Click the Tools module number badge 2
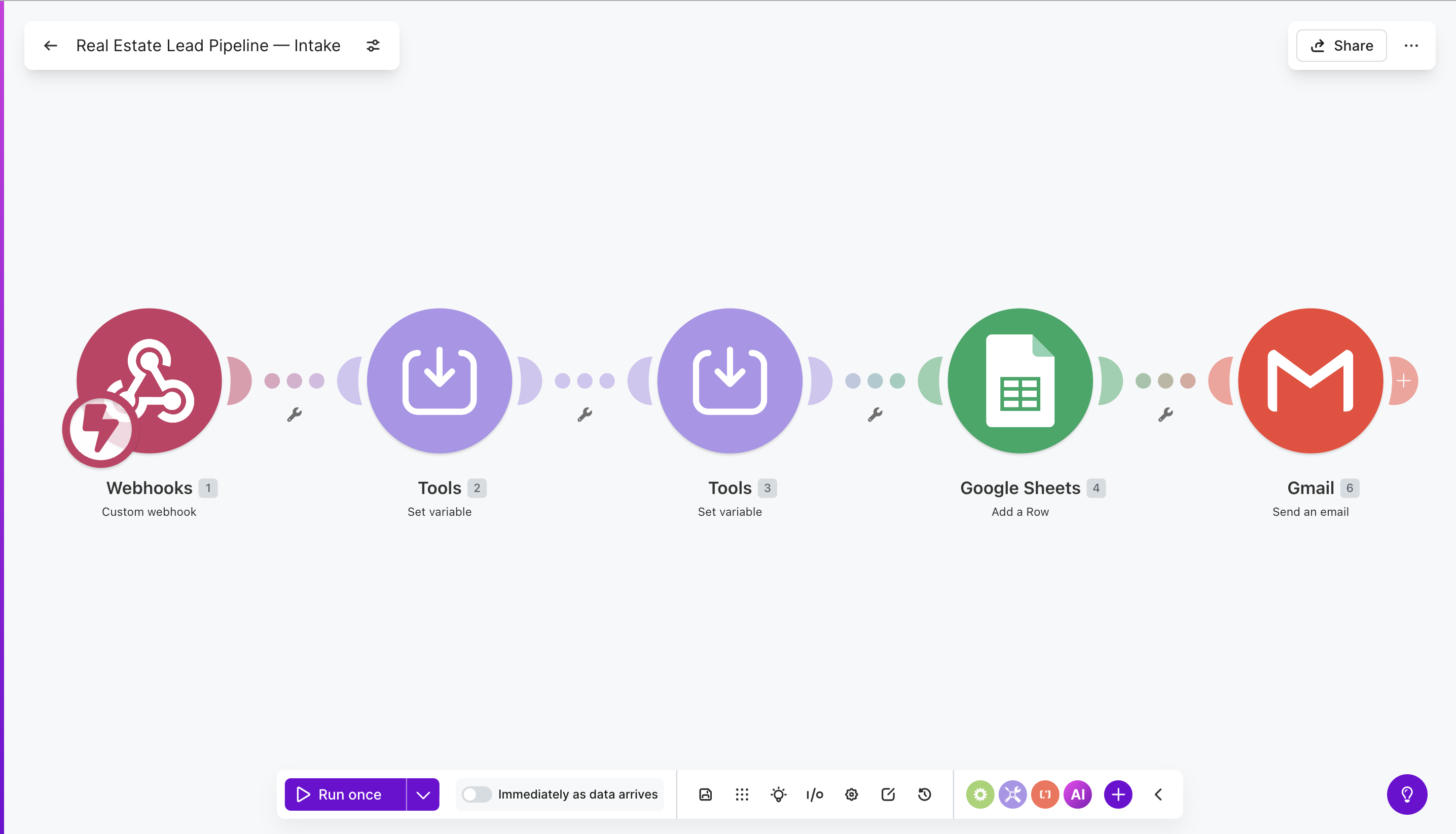 click(477, 488)
